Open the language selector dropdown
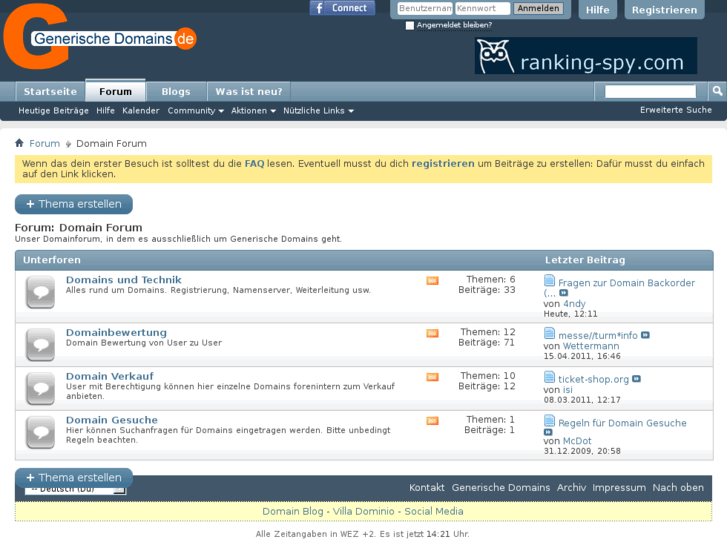727x545 pixels. pos(76,490)
